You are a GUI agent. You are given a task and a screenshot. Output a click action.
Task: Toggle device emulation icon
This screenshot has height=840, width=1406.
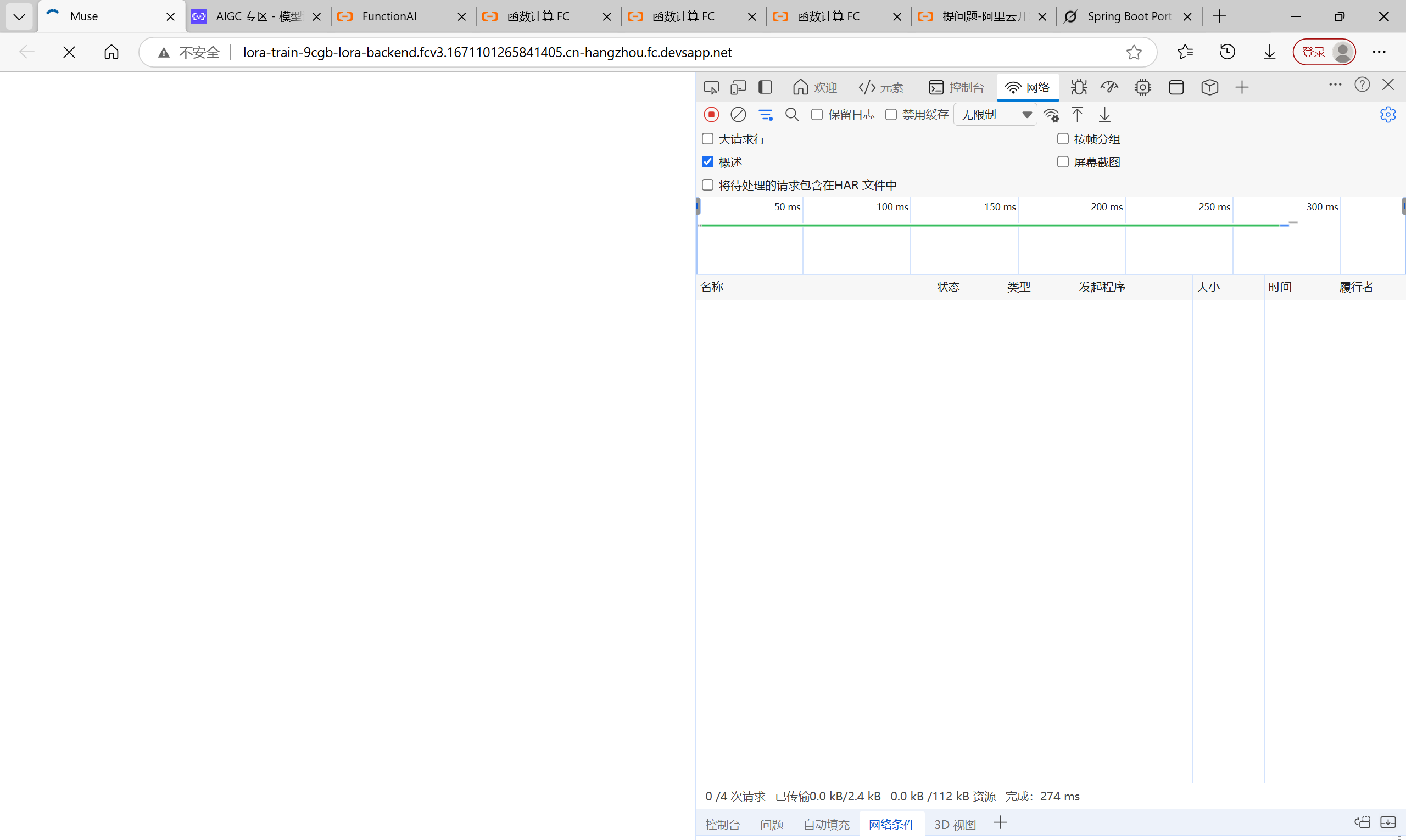[738, 87]
